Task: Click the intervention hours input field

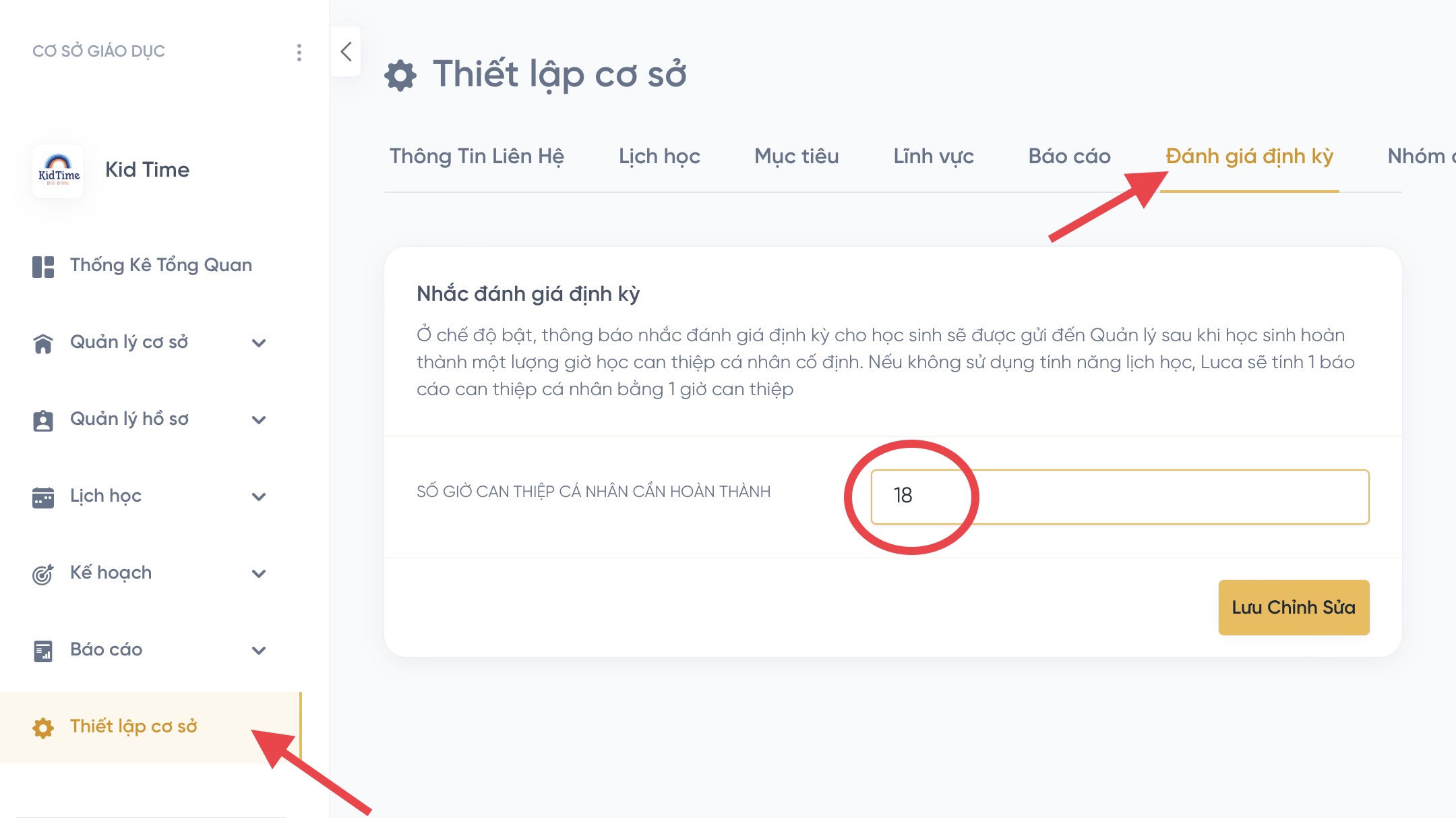Action: point(1119,496)
